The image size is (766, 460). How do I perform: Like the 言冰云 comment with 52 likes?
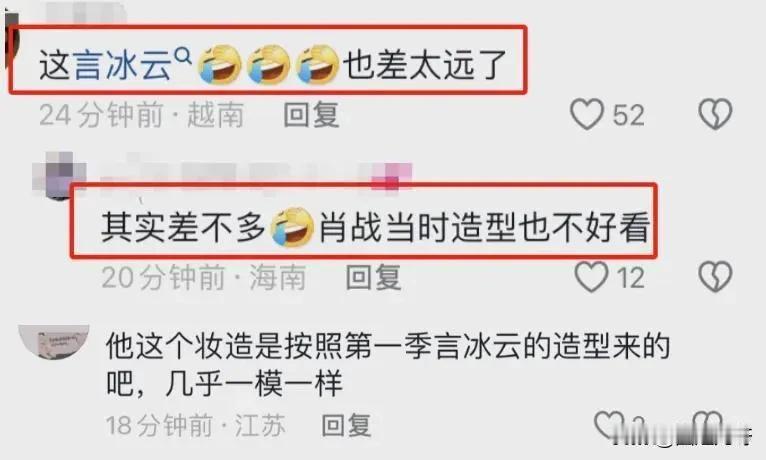click(x=586, y=114)
